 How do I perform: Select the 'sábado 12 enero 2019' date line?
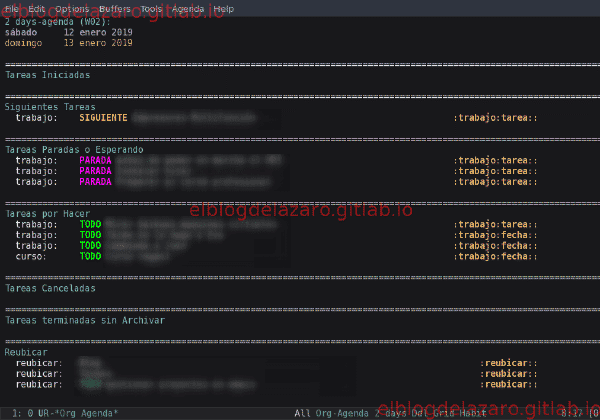[68, 32]
